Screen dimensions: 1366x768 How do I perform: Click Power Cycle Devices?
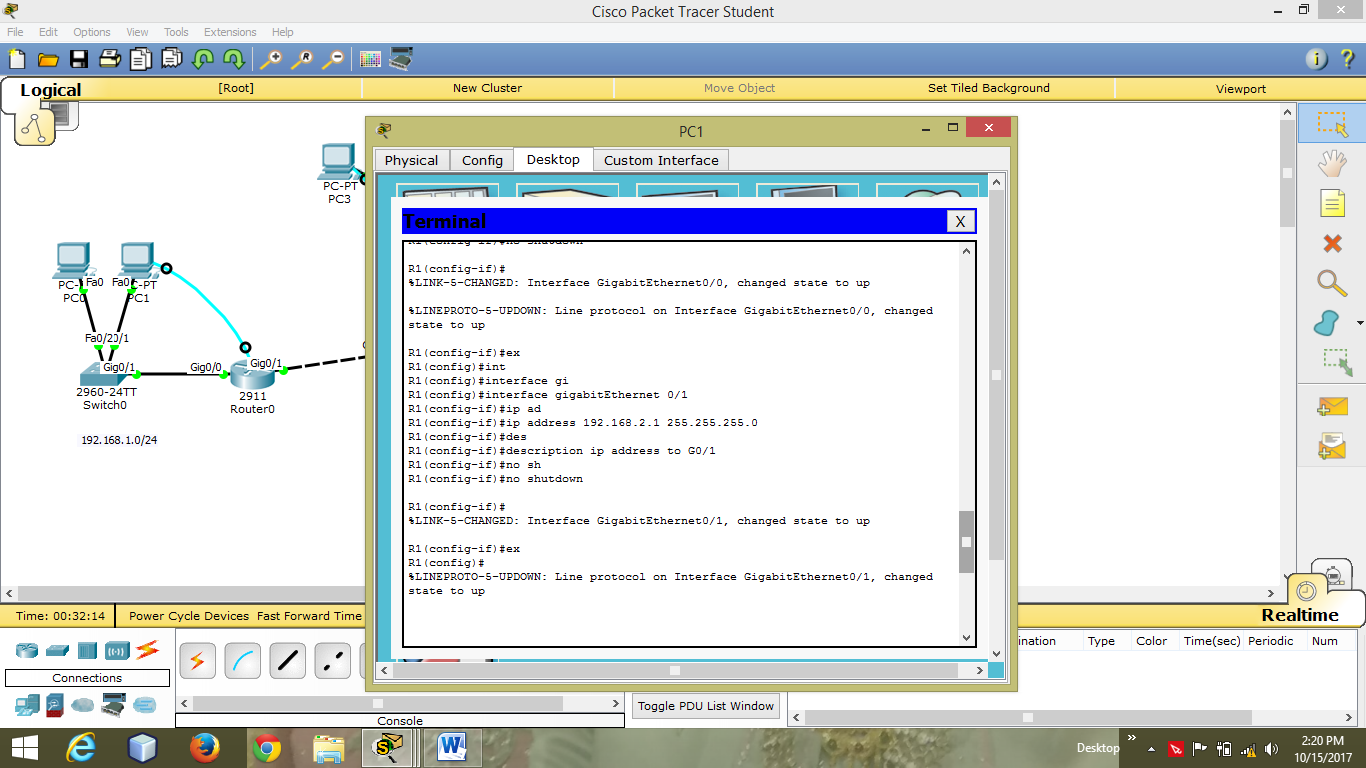[x=189, y=616]
